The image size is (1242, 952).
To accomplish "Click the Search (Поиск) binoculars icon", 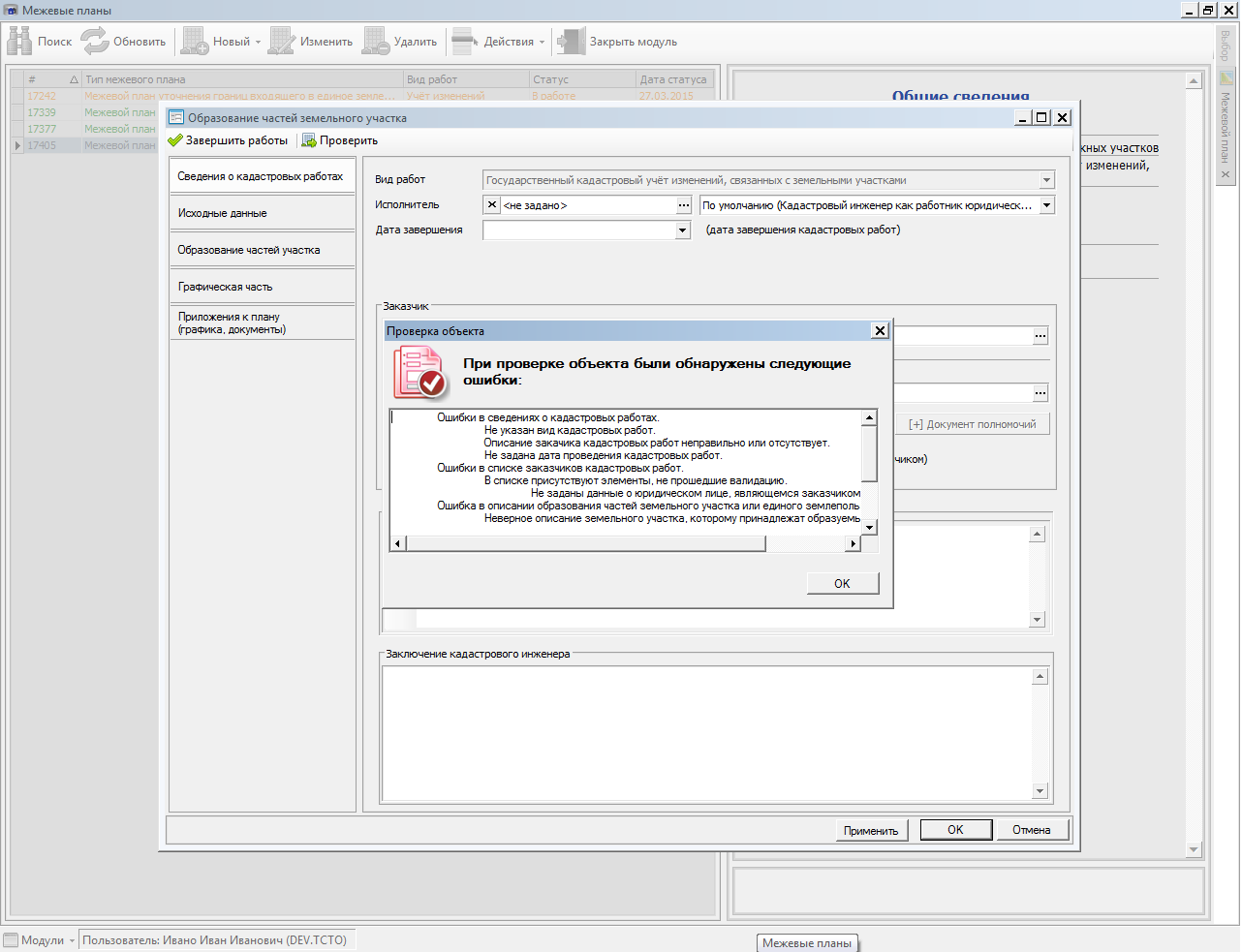I will coord(19,41).
